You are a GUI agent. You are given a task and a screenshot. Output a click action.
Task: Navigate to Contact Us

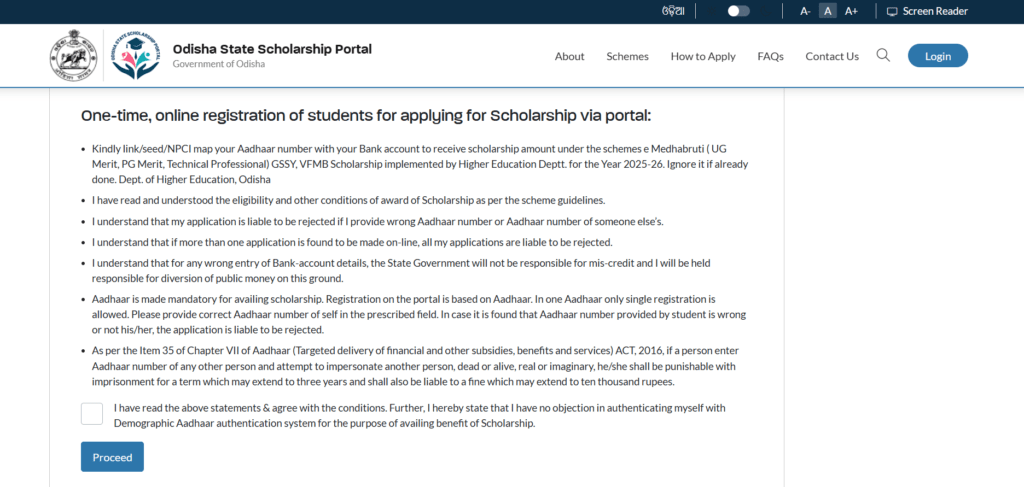pyautogui.click(x=832, y=56)
